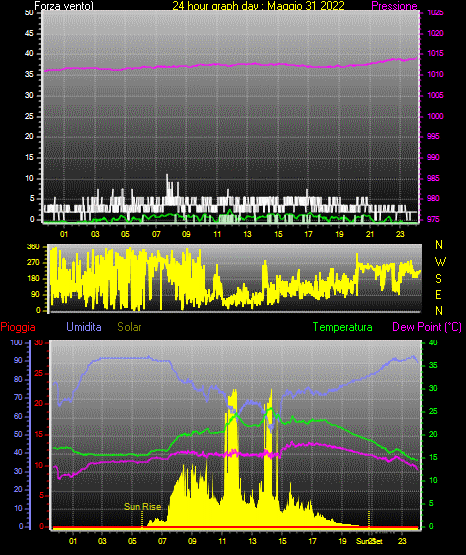Screen dimensions: 466x555
Task: Click the '360' wind direction axis value
Action: coord(33,247)
